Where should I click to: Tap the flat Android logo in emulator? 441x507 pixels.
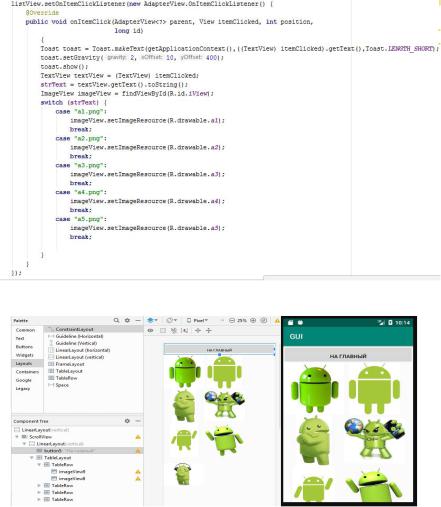(374, 389)
